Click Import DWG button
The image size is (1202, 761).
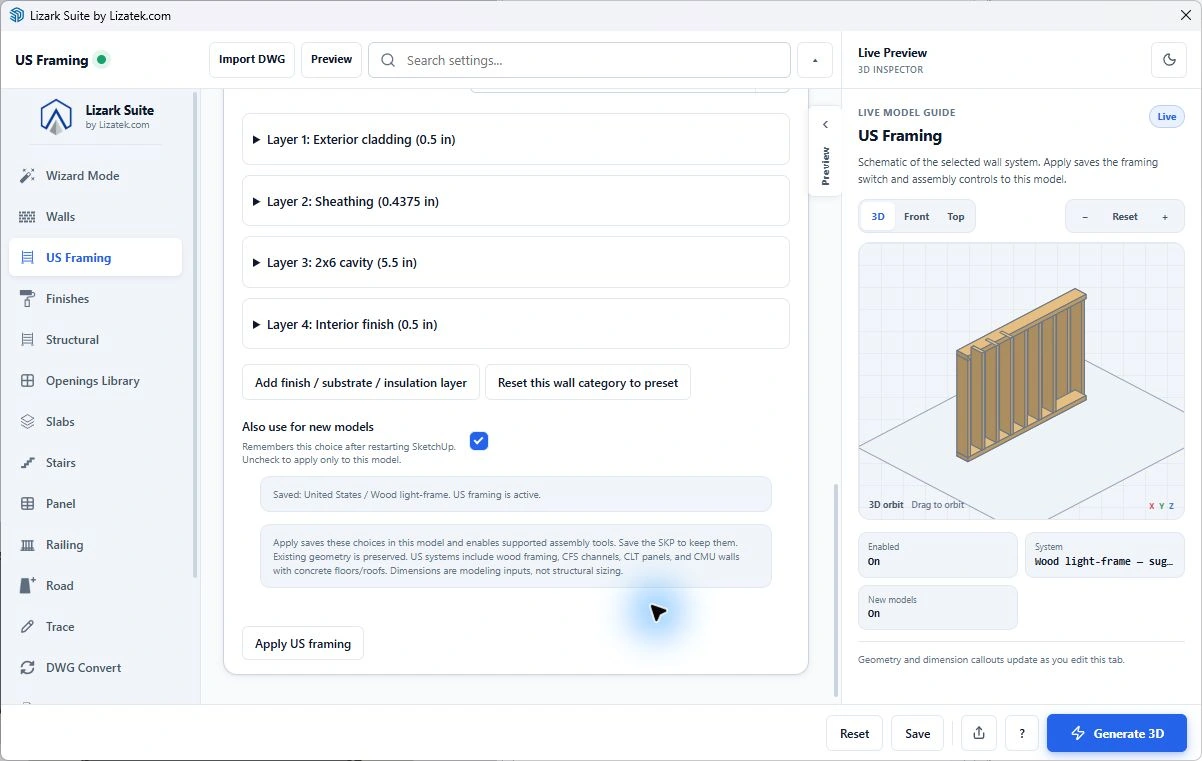(252, 59)
